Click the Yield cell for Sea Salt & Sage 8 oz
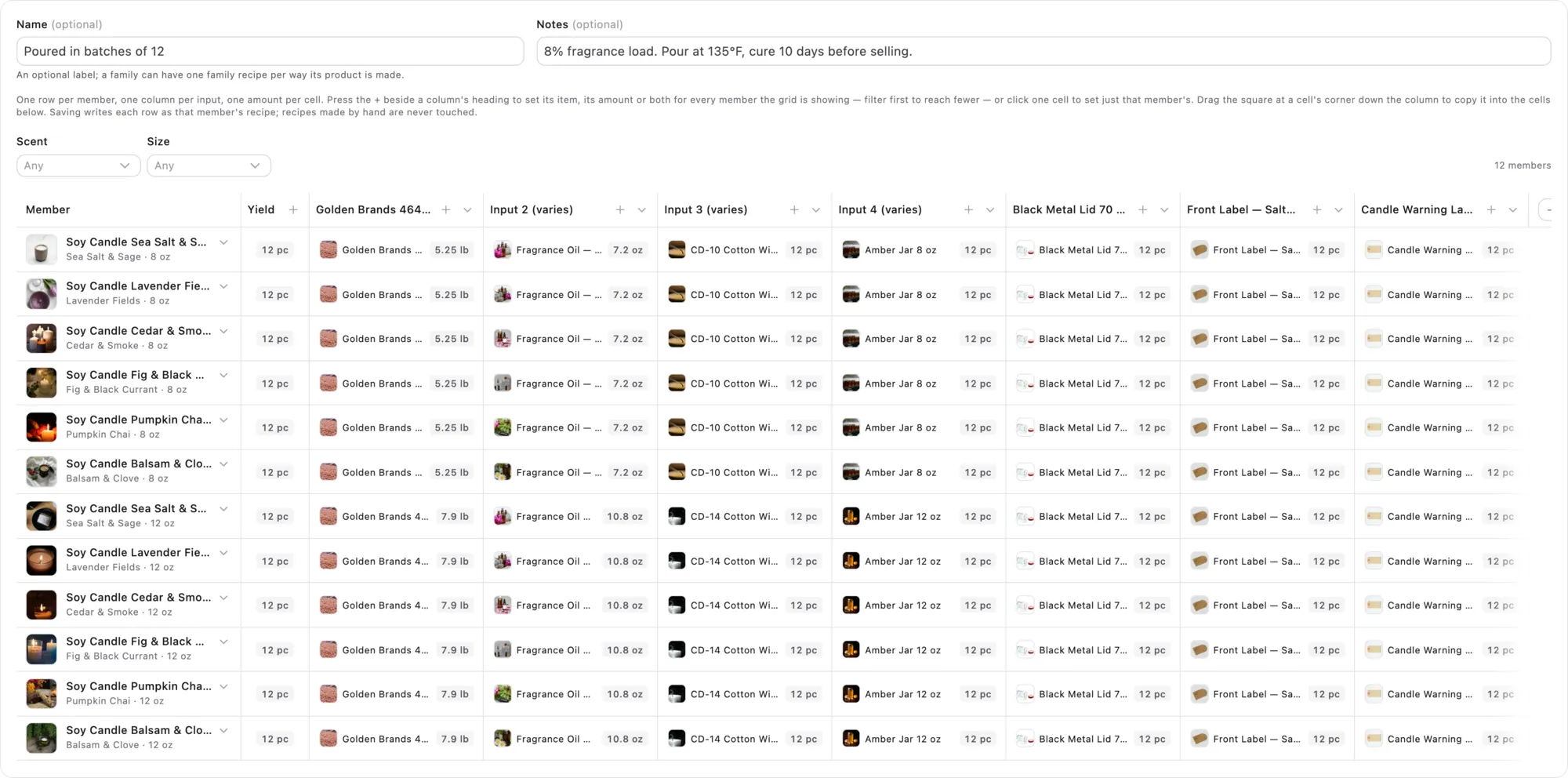The height and width of the screenshot is (778, 1568). click(275, 250)
